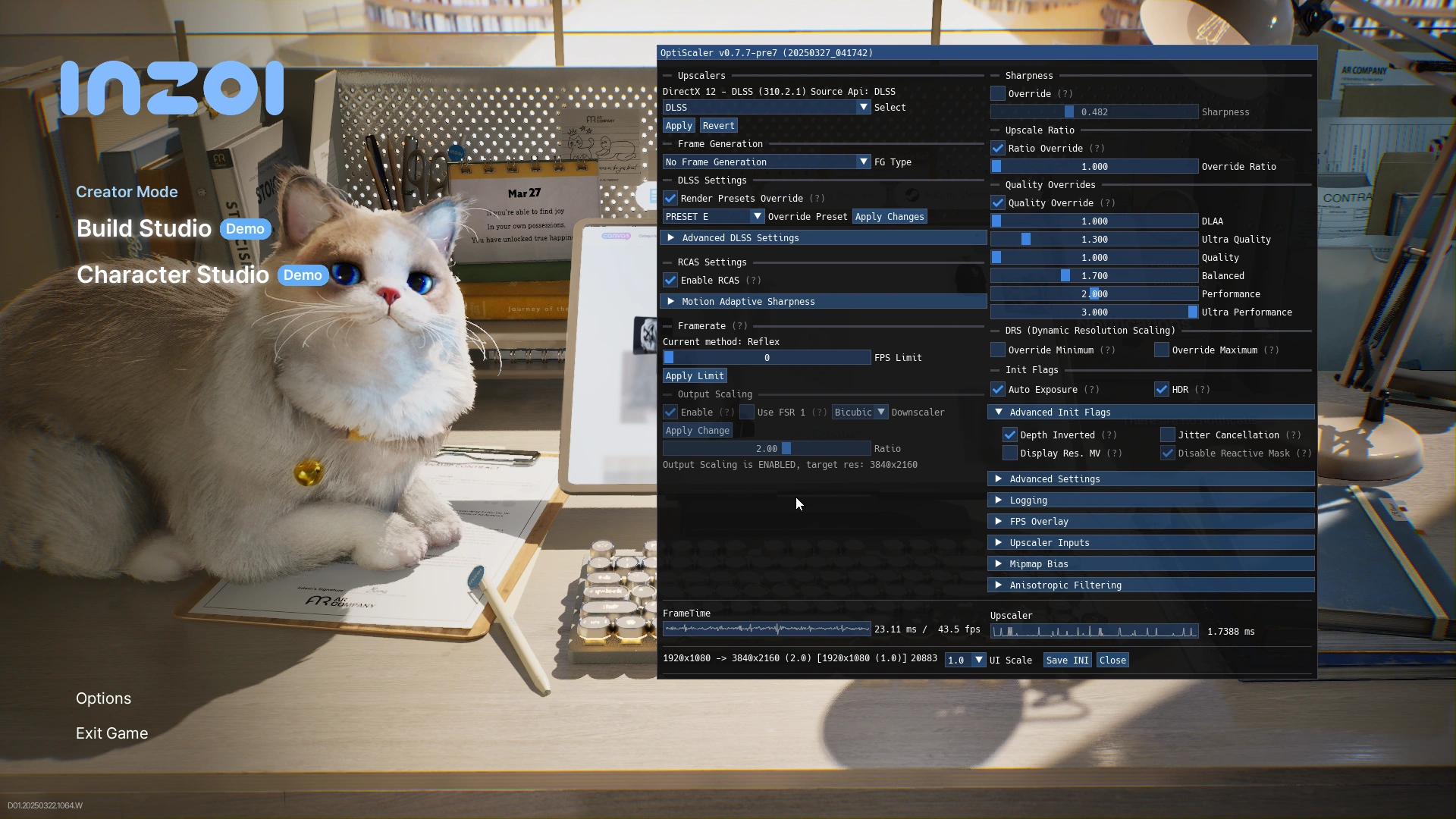Image resolution: width=1456 pixels, height=819 pixels.
Task: Close the OptiScaler overlay via Close button
Action: pos(1112,661)
